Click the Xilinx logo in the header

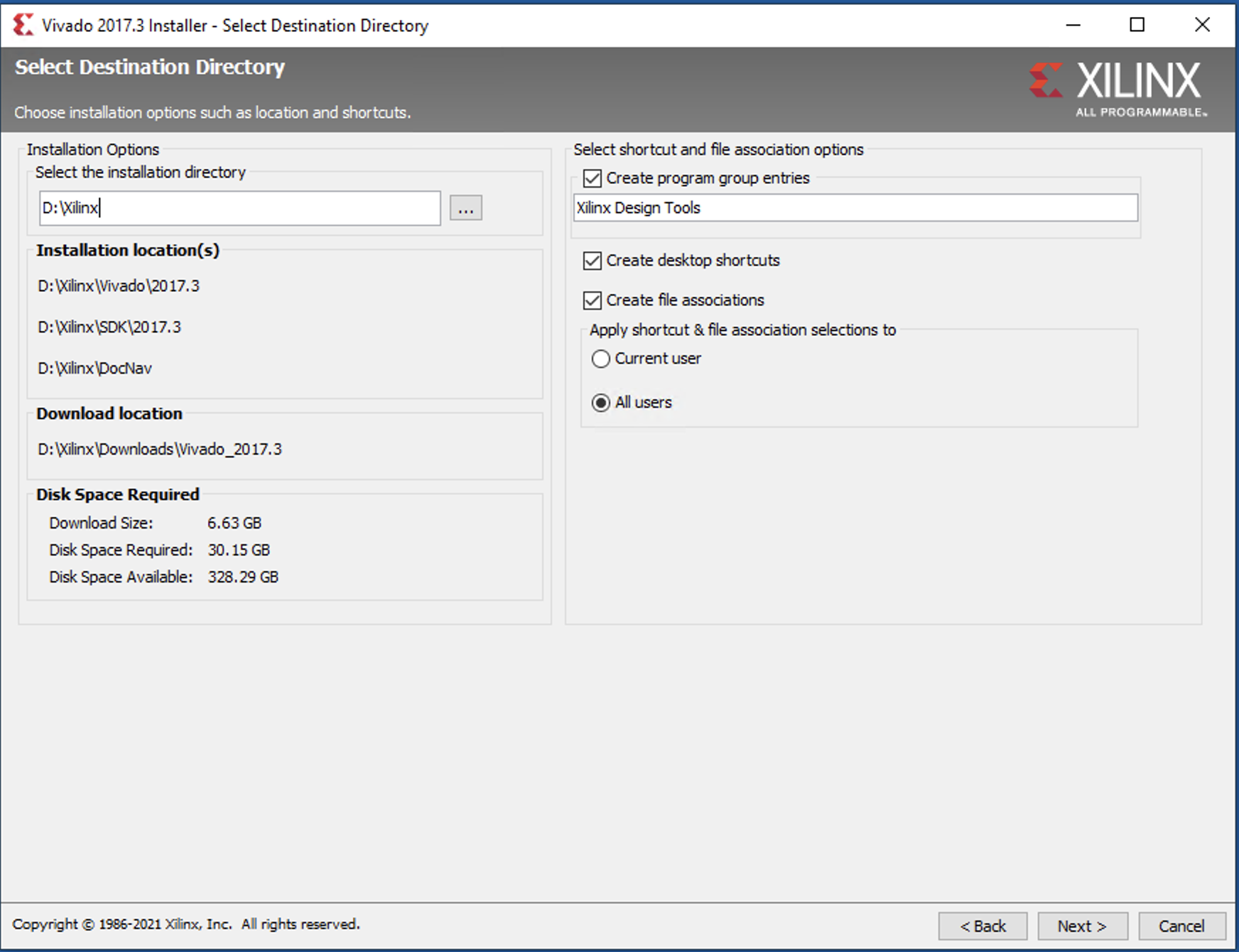pyautogui.click(x=1118, y=89)
